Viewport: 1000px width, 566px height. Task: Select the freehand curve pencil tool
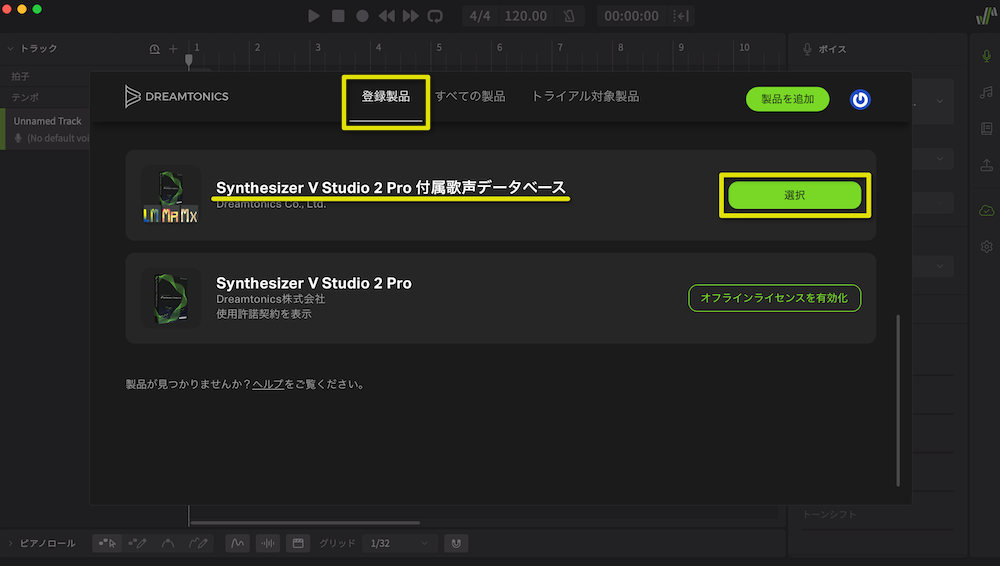pos(198,544)
